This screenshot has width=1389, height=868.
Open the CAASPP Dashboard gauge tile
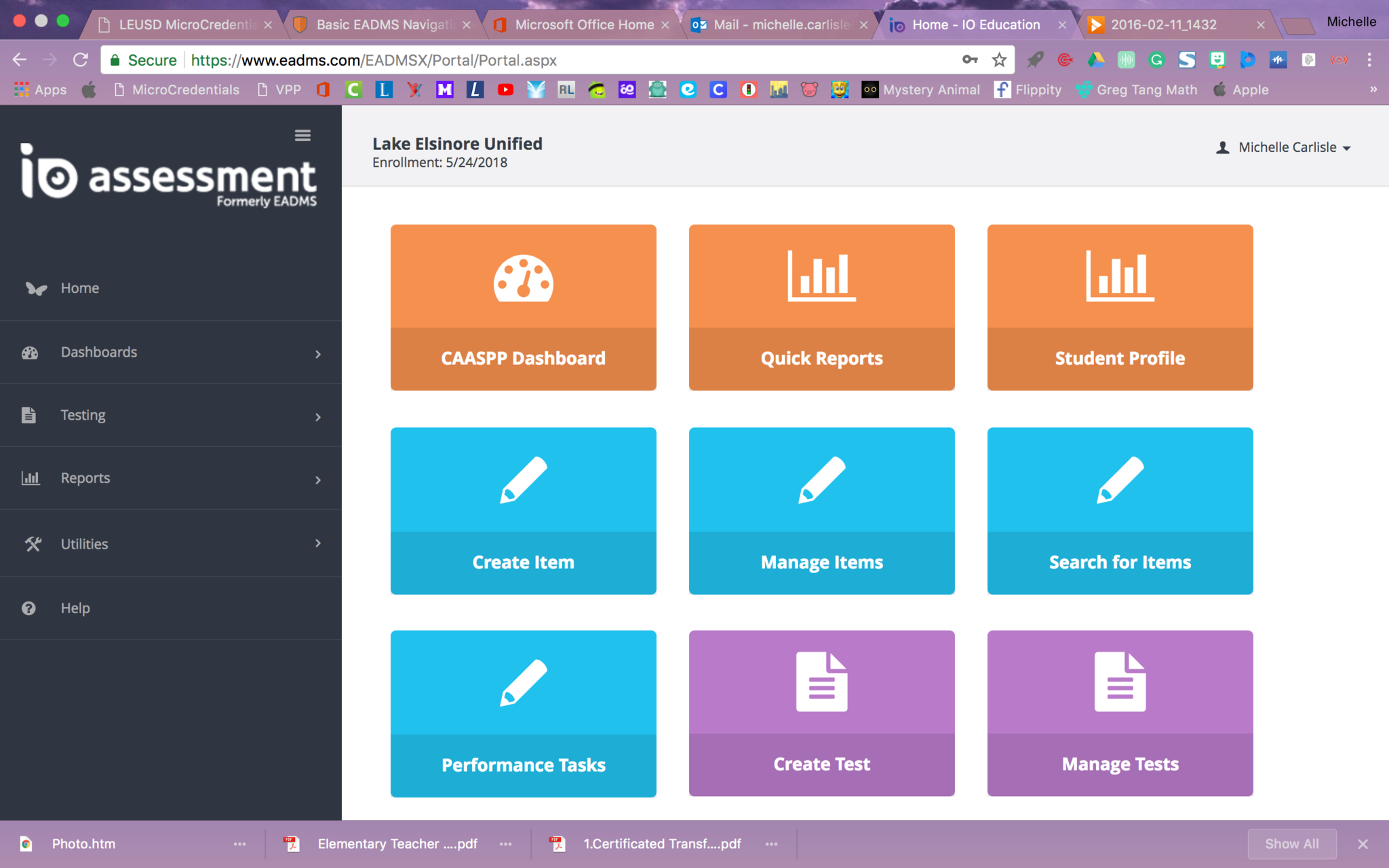click(x=523, y=307)
